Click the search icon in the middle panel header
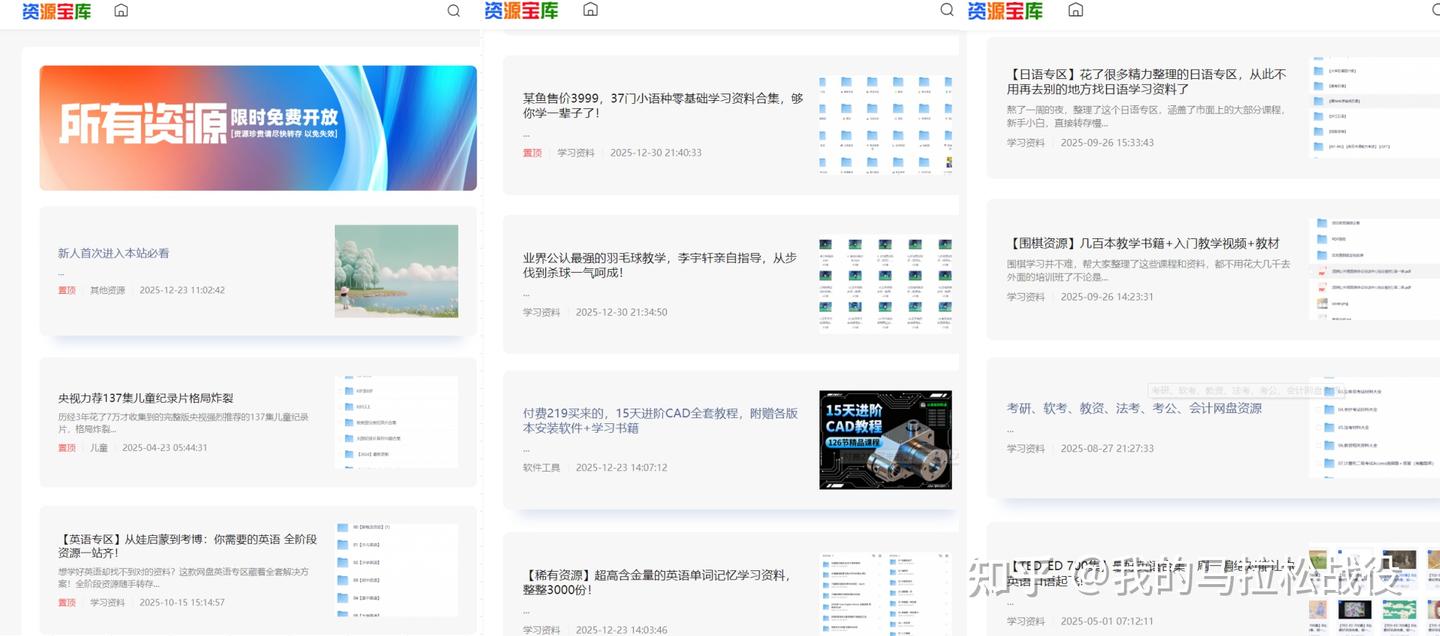The image size is (1440, 636). click(947, 10)
